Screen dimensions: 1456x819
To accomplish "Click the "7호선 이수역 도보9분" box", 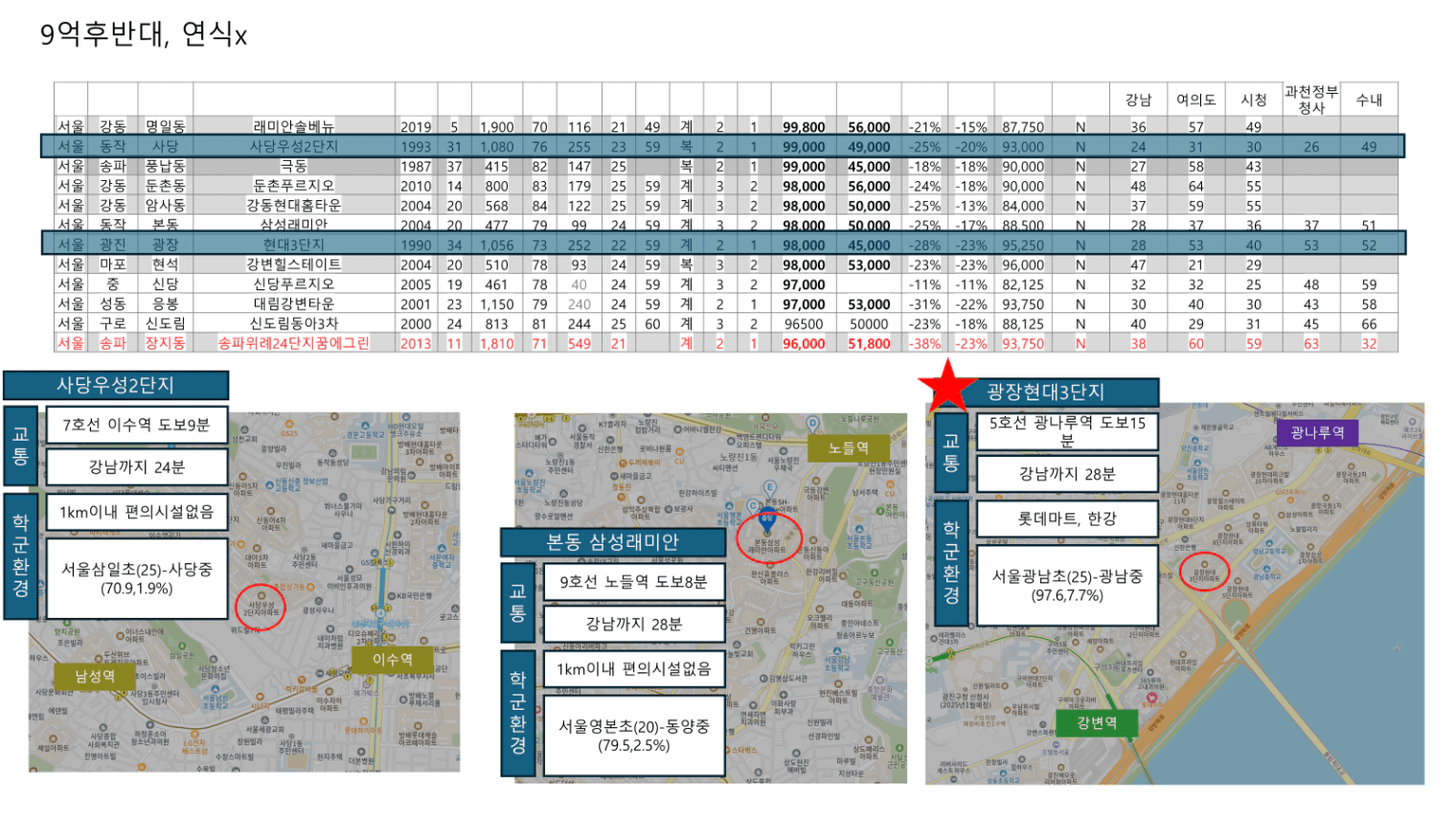I will click(136, 424).
